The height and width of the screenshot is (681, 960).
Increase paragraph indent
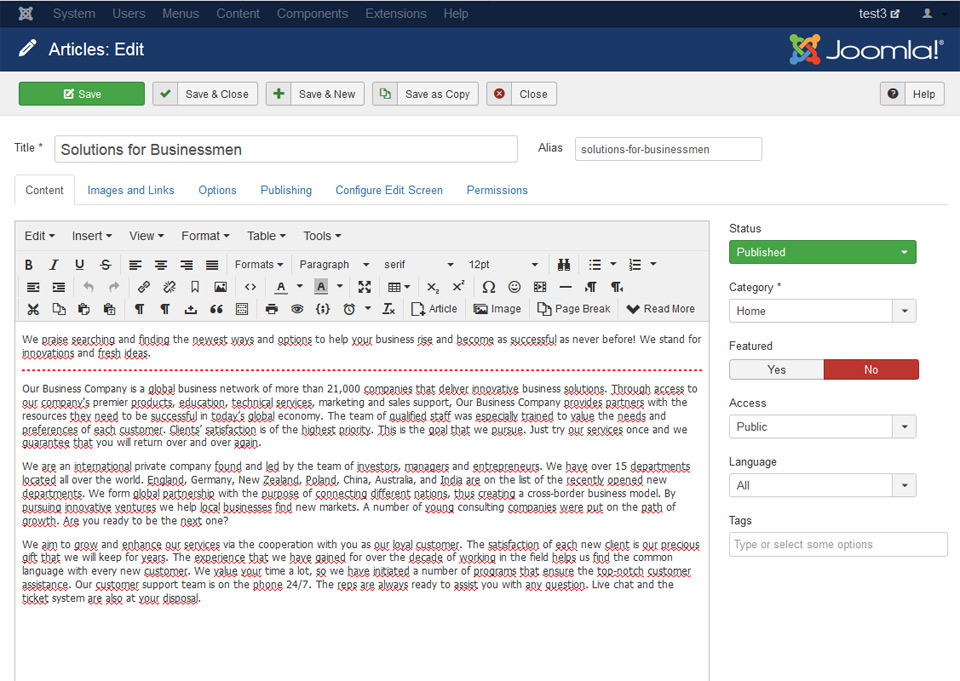(x=59, y=287)
